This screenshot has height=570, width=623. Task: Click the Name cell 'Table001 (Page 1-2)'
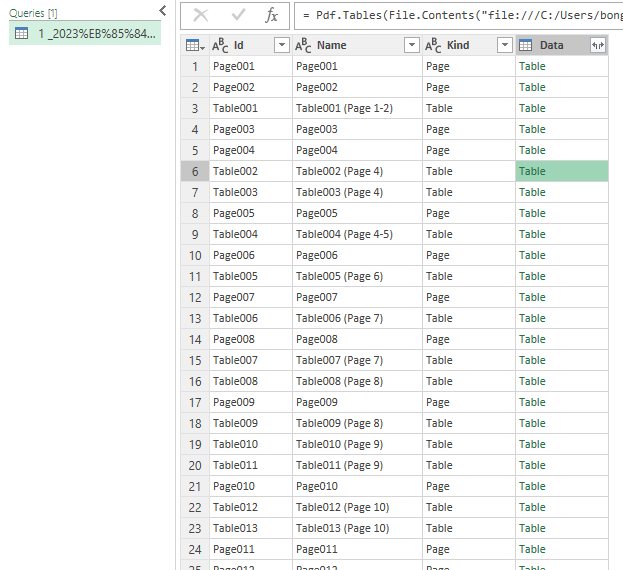[357, 108]
